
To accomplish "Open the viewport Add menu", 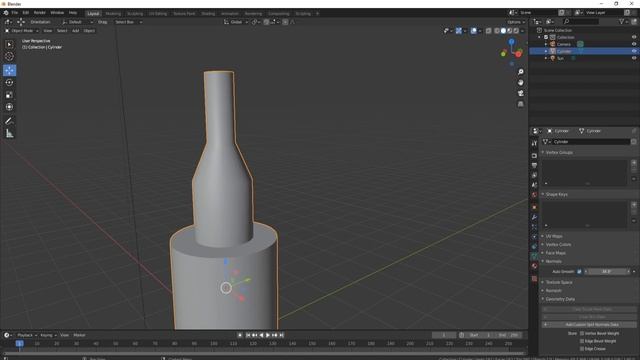I will point(76,31).
